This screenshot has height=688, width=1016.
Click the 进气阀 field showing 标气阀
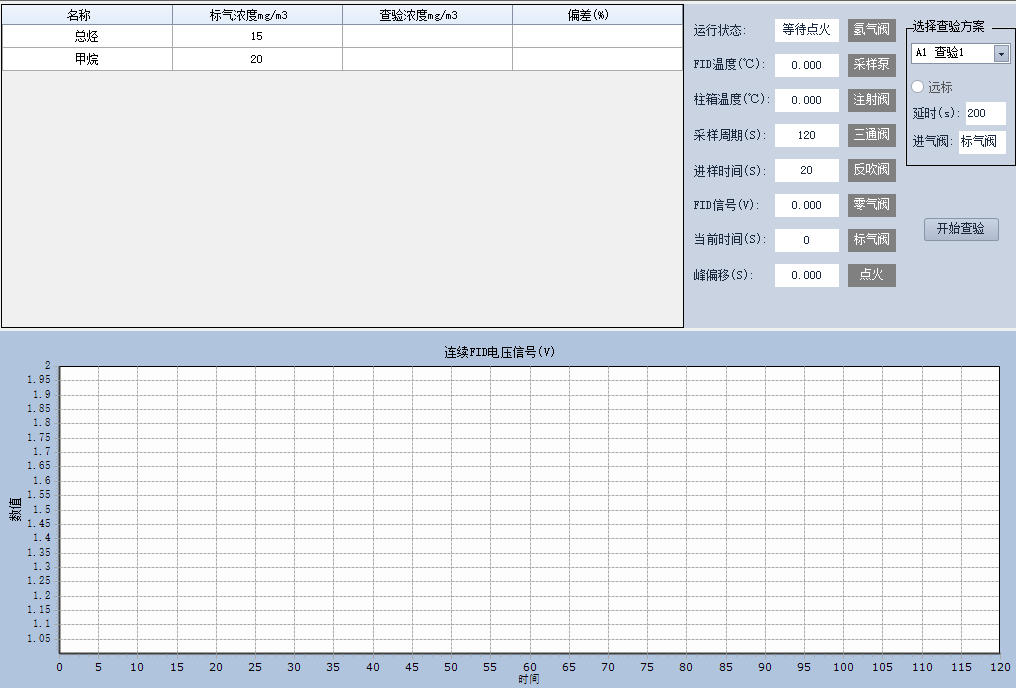pos(981,141)
